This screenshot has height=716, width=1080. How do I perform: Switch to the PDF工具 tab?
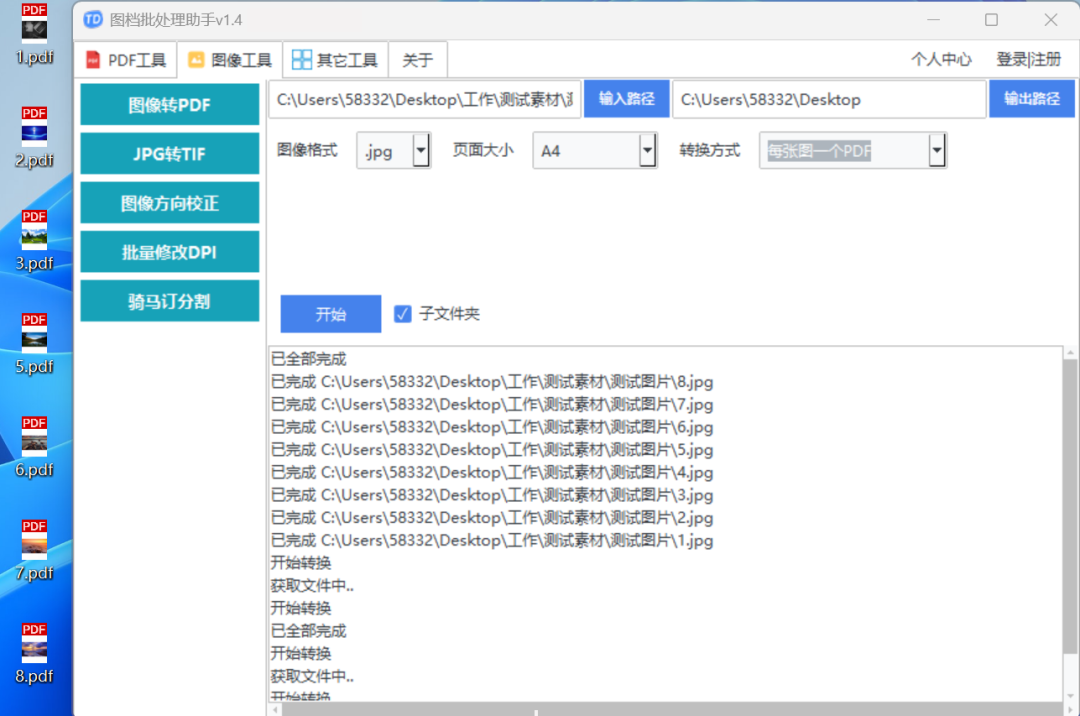[x=126, y=60]
